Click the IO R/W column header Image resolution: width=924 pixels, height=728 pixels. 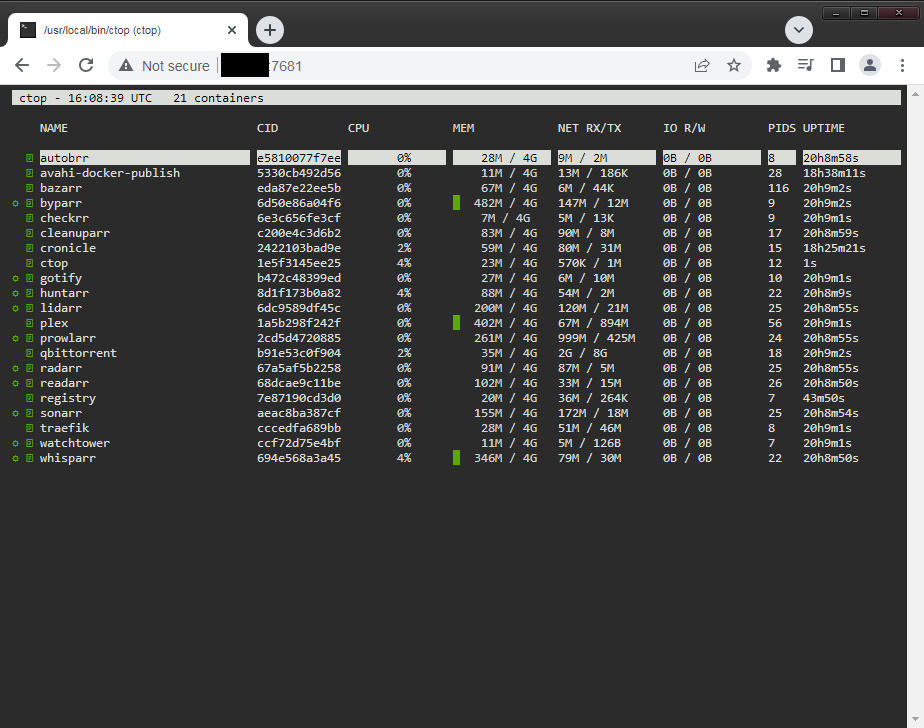684,128
